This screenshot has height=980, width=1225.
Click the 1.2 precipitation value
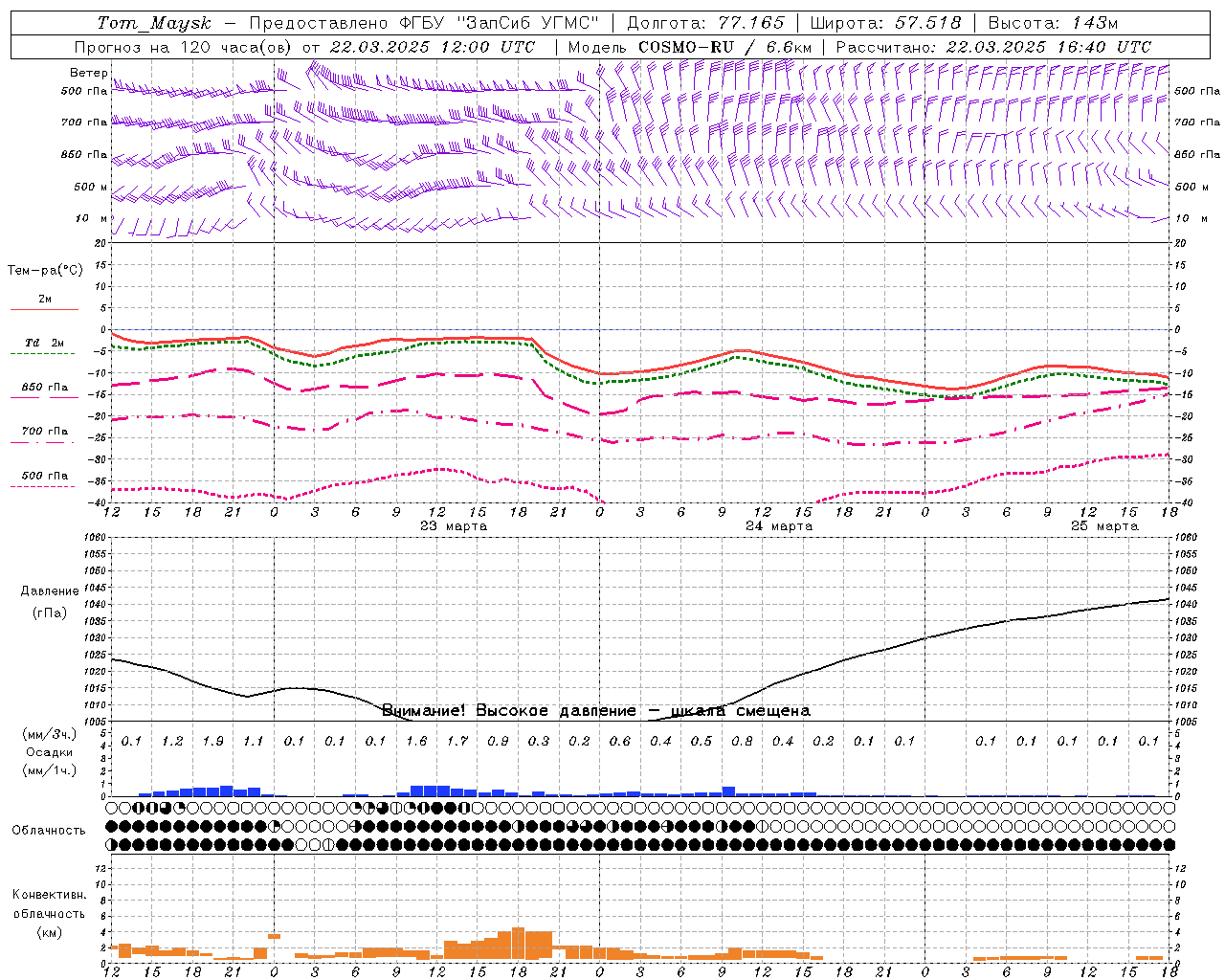(172, 741)
